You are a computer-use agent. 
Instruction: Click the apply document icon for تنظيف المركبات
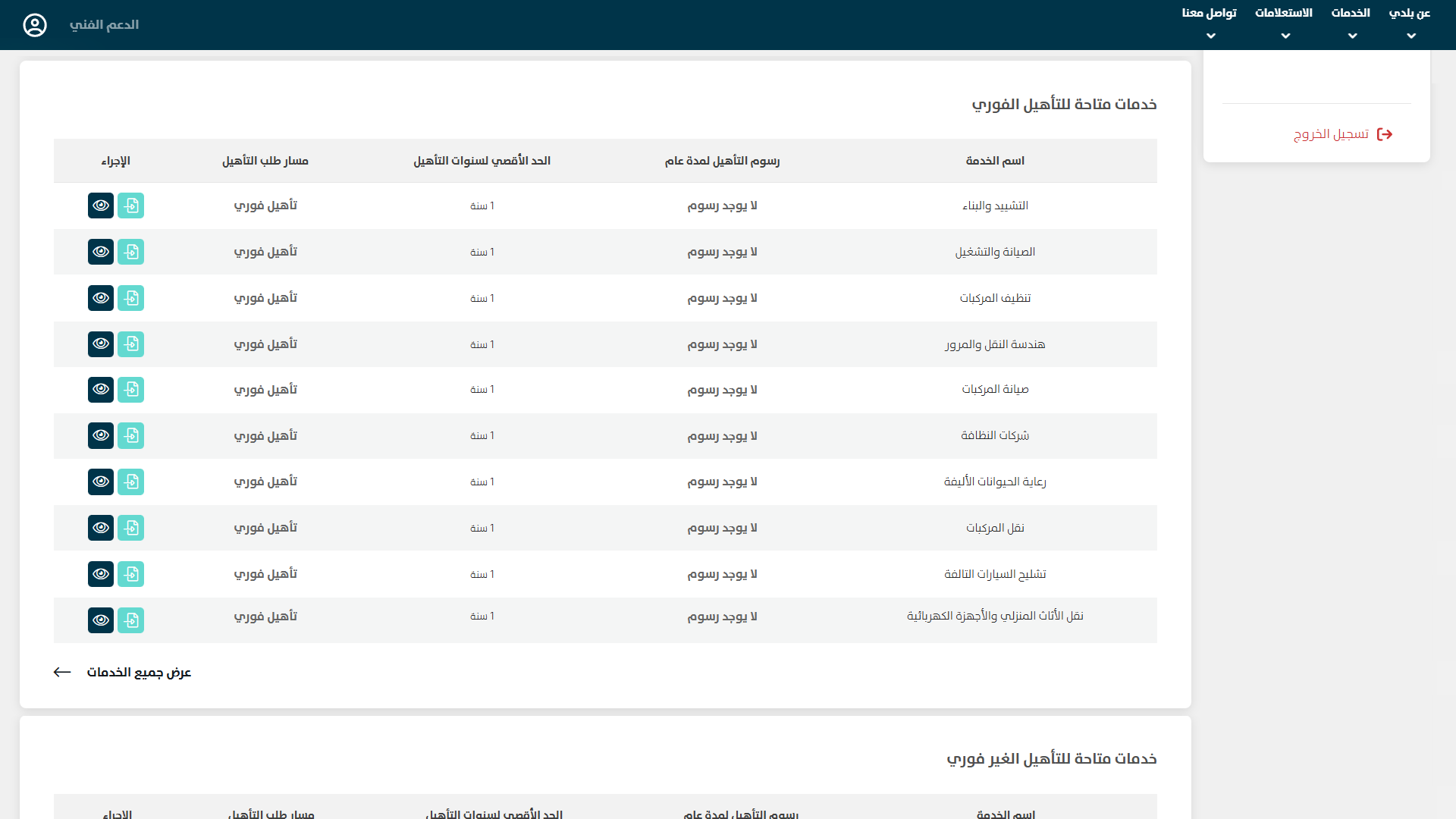[131, 298]
